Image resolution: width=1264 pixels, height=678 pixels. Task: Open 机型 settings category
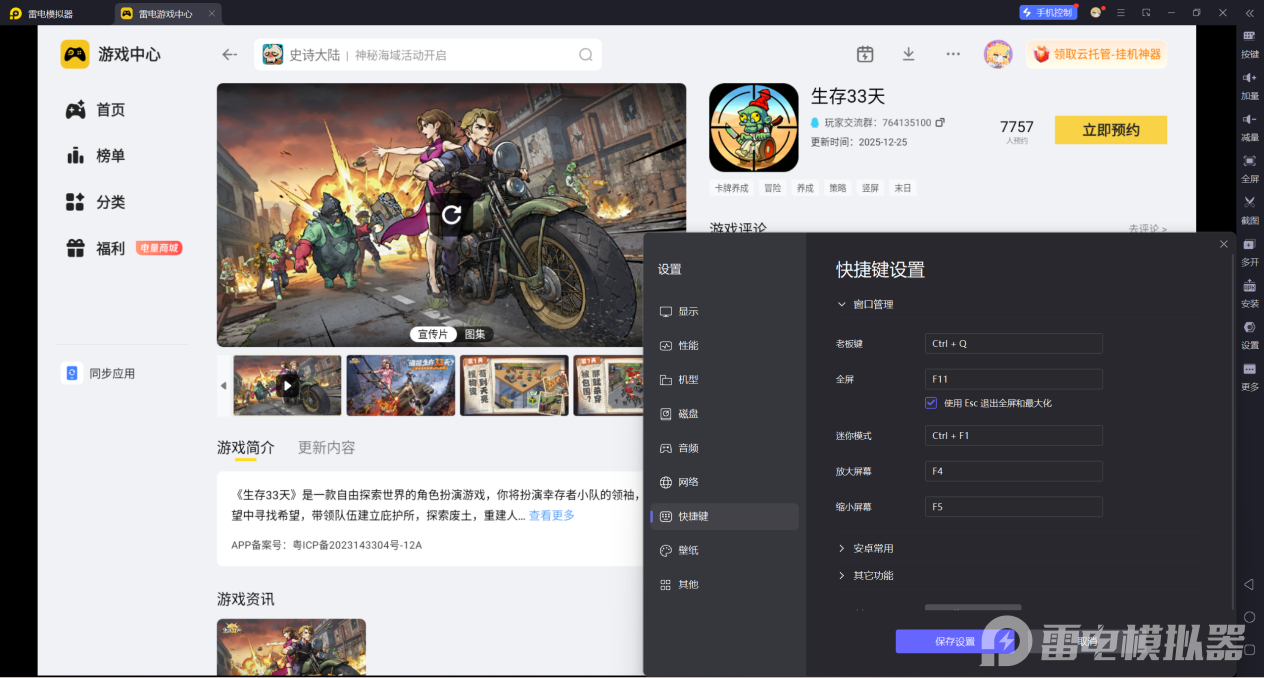click(724, 380)
